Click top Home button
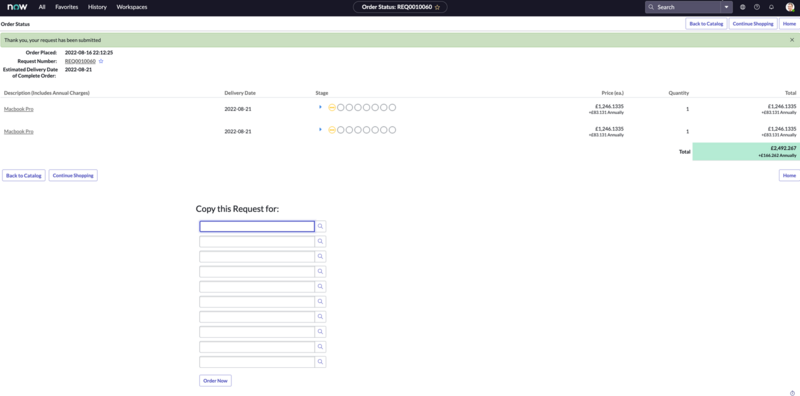Image resolution: width=800 pixels, height=396 pixels. (789, 24)
